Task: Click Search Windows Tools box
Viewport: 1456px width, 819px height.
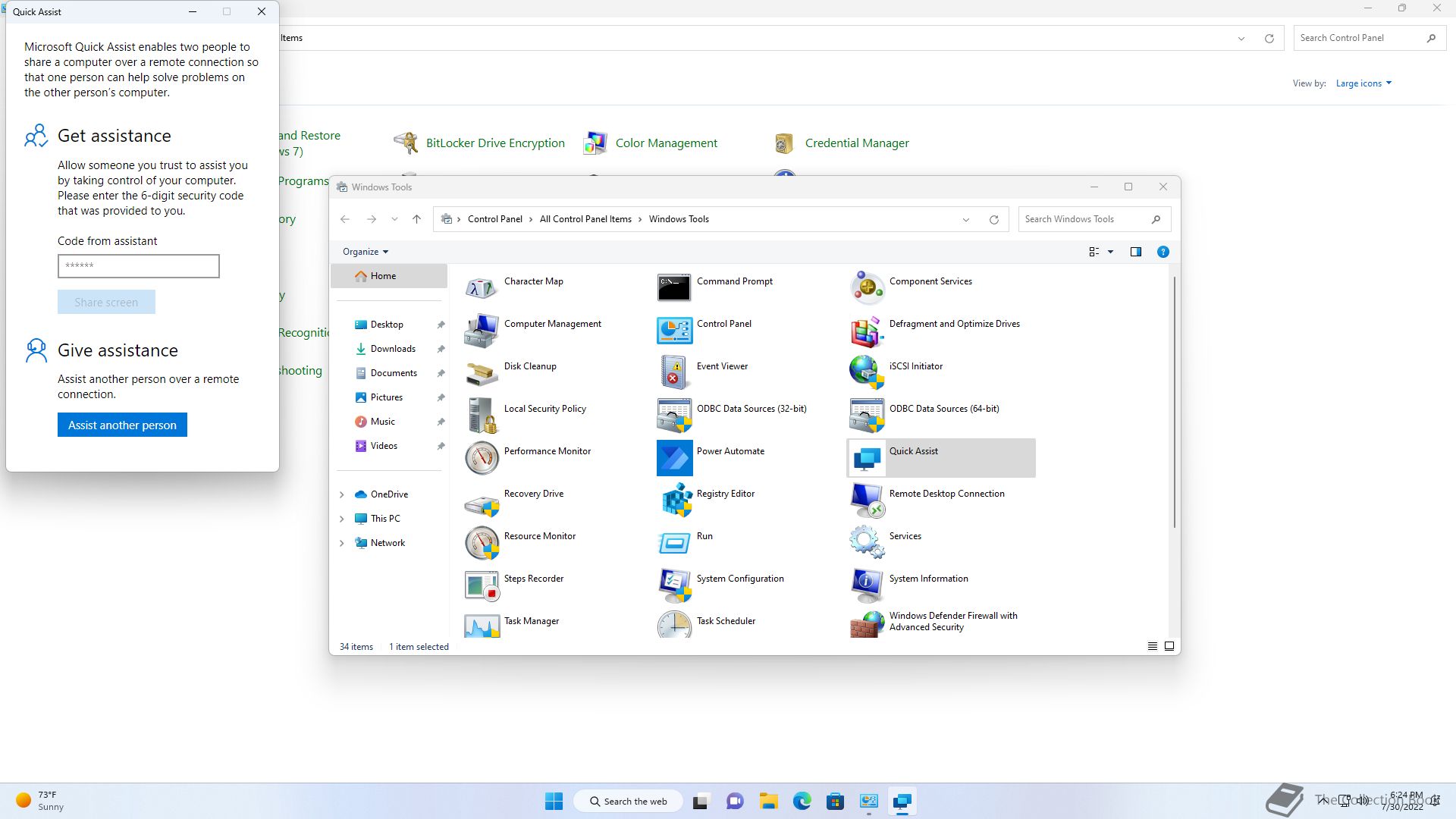Action: point(1094,219)
